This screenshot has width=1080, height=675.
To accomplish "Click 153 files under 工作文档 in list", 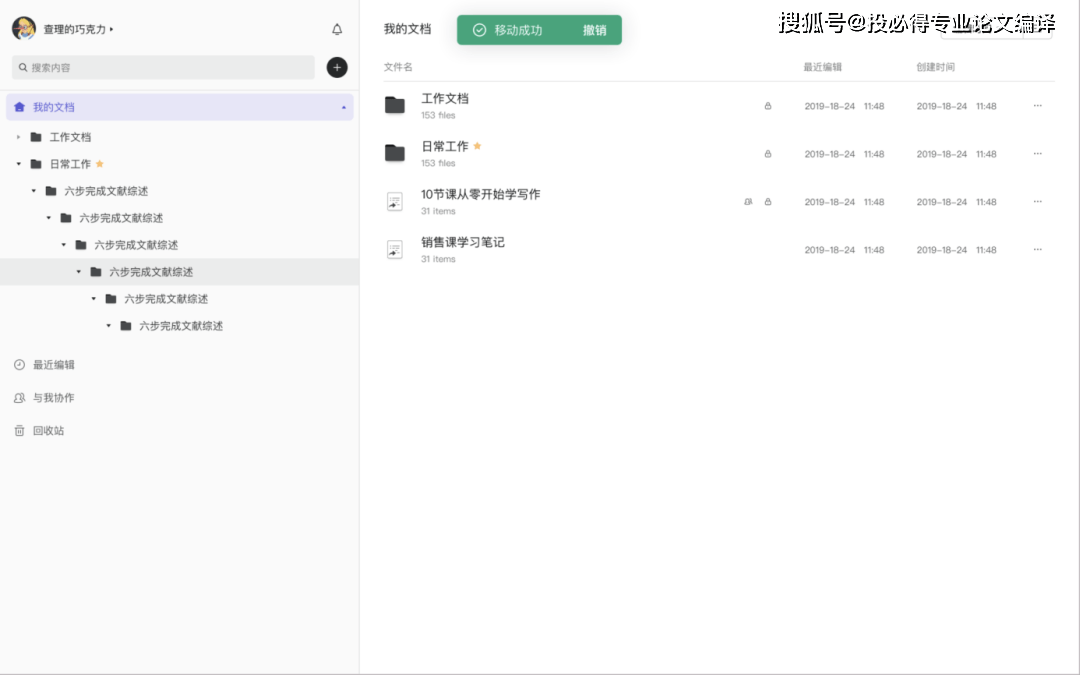I will pos(438,116).
